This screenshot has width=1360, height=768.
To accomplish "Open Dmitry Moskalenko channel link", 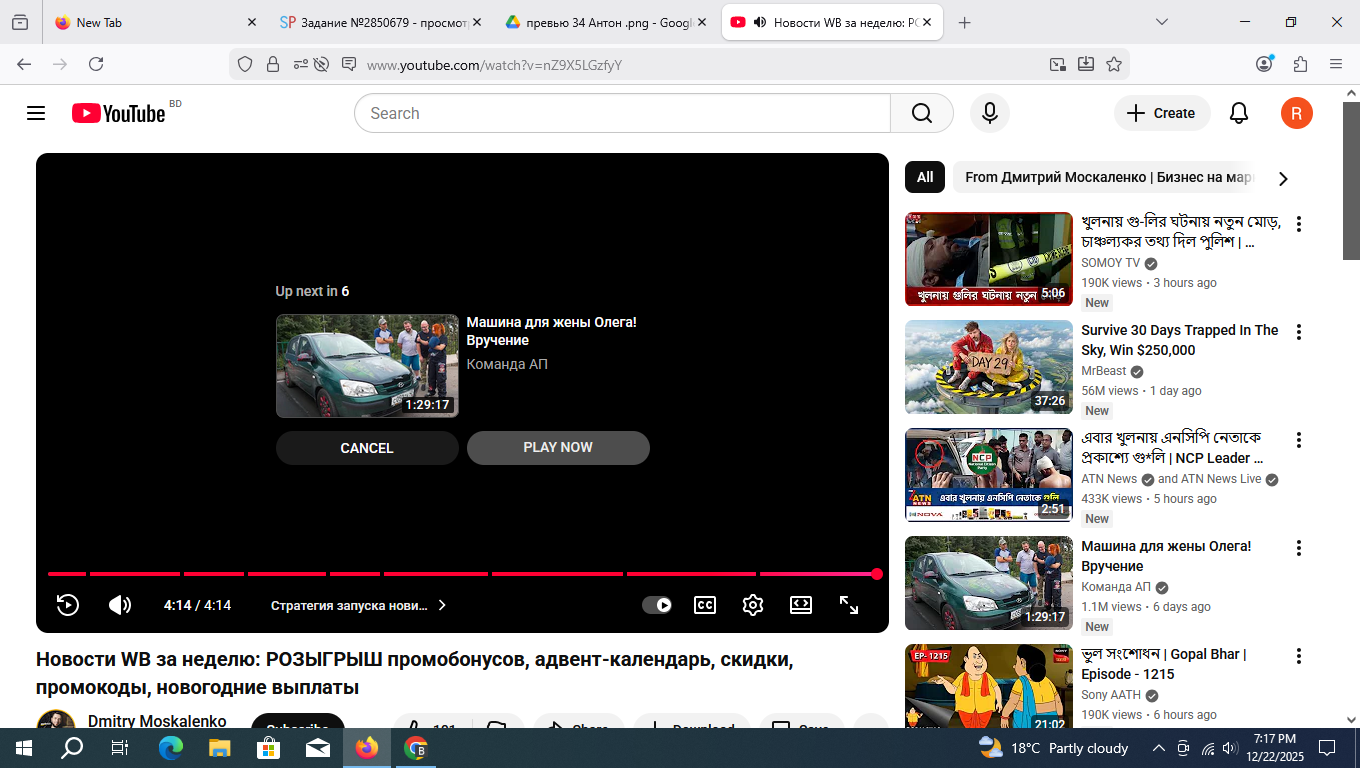I will tap(157, 721).
